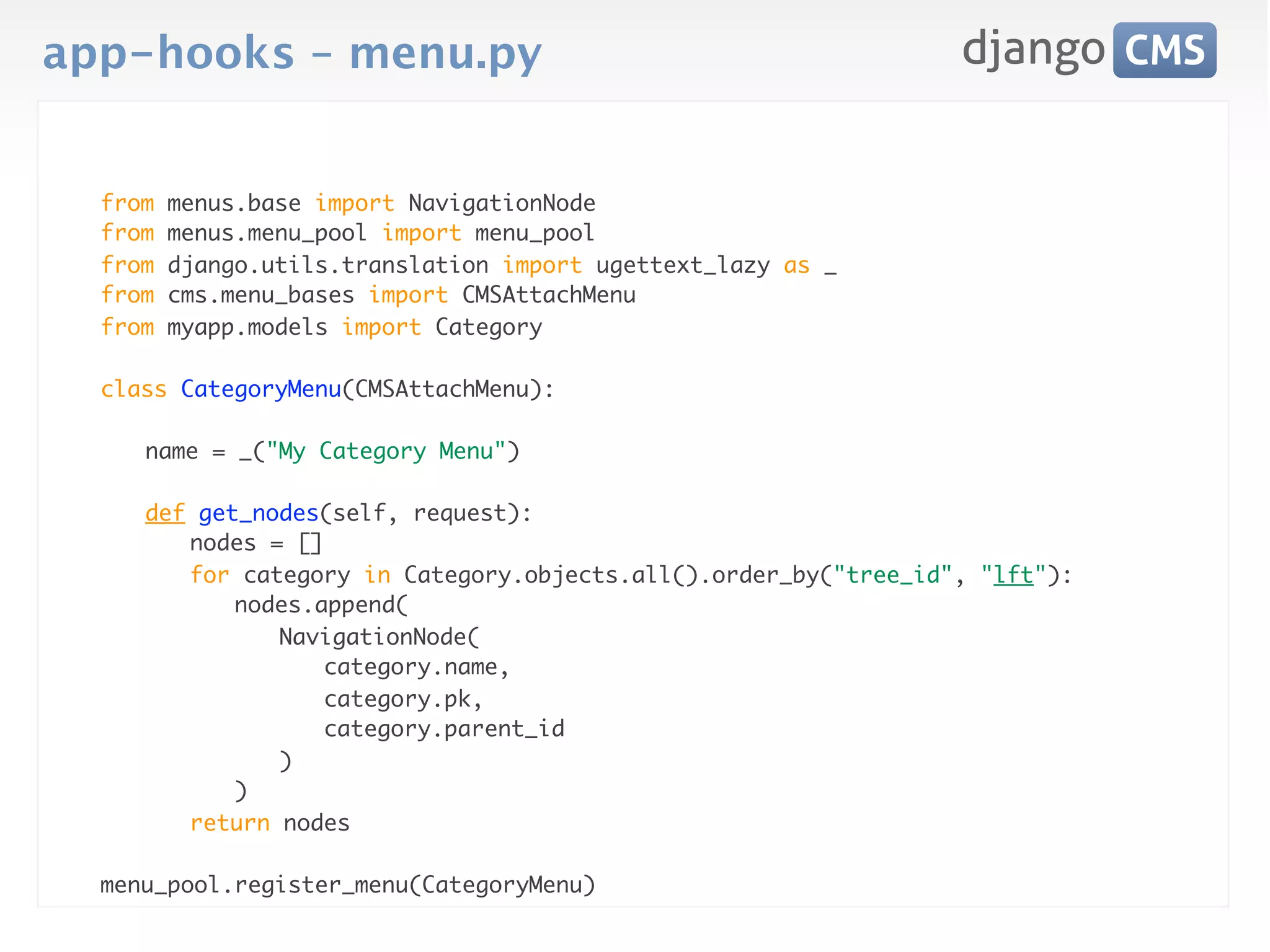Viewport: 1270px width, 952px height.
Task: Click the django CMS logo
Action: click(x=1089, y=50)
